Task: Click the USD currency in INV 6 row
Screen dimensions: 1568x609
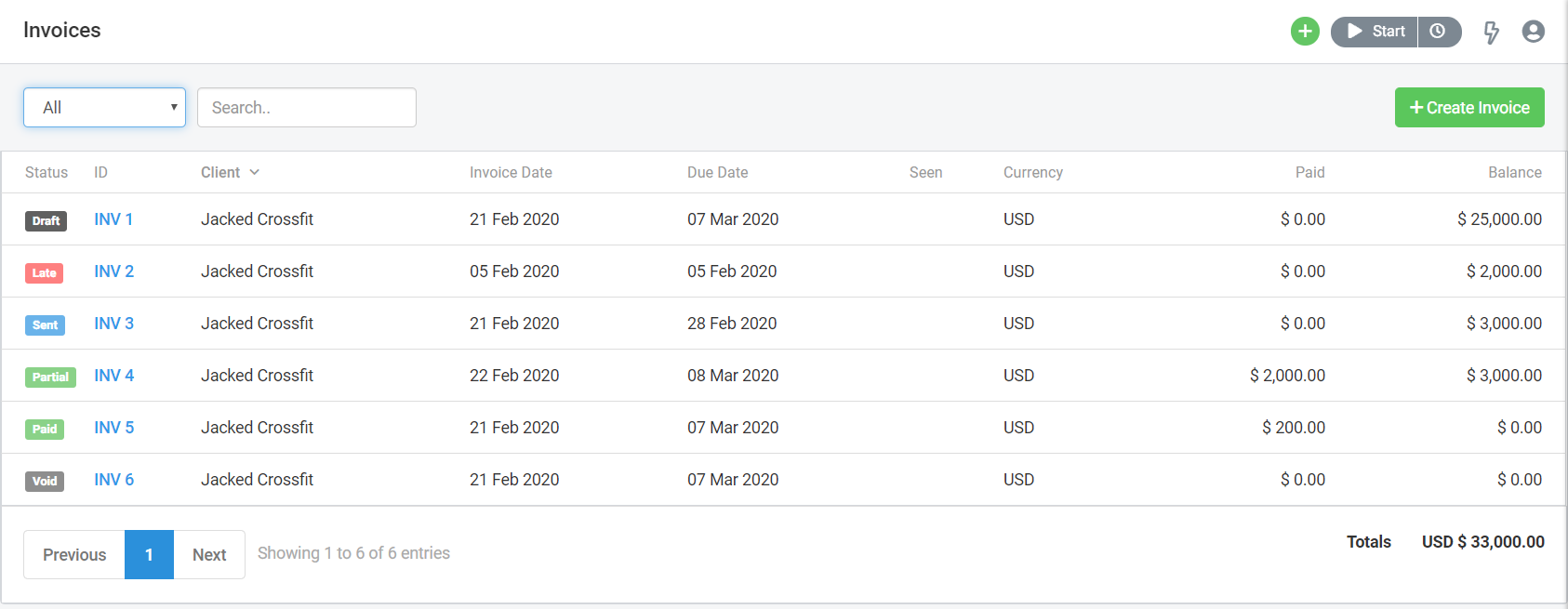Action: (x=1018, y=480)
